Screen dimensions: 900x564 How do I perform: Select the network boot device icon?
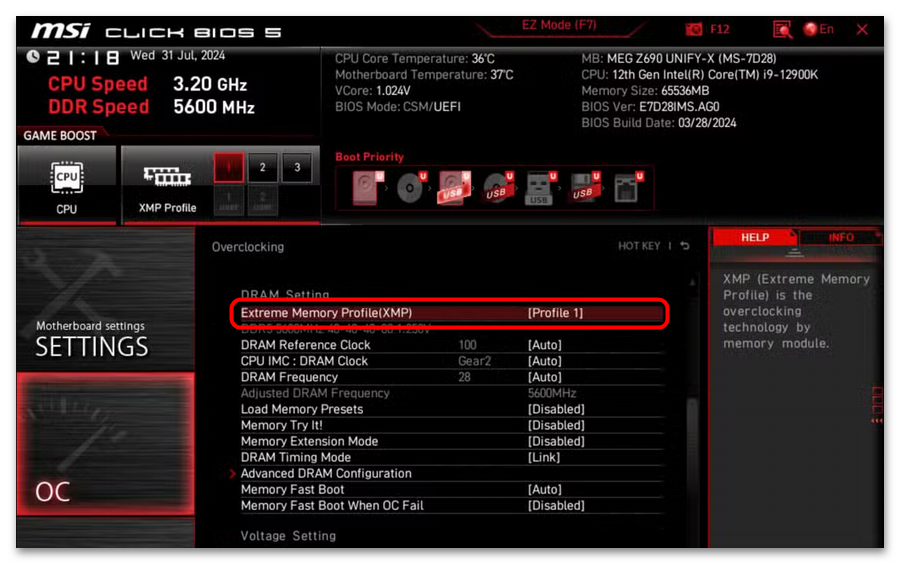coord(627,188)
